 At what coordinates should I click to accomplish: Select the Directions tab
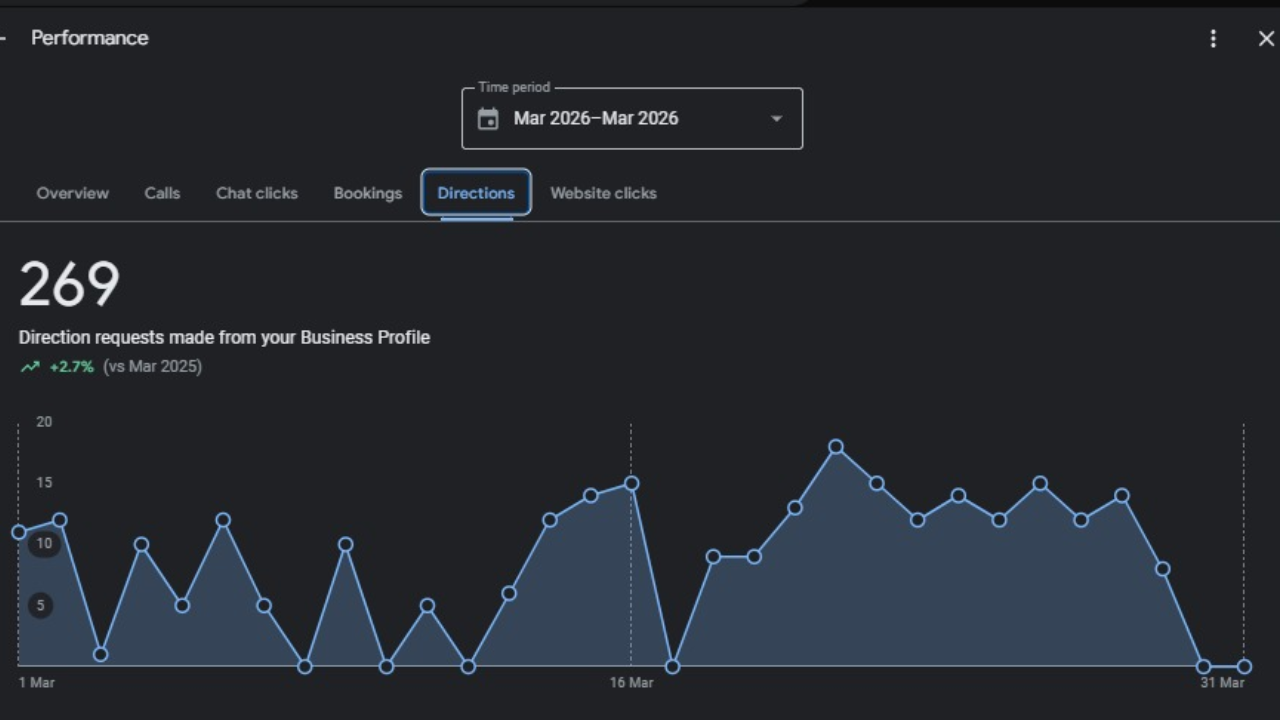pyautogui.click(x=476, y=193)
